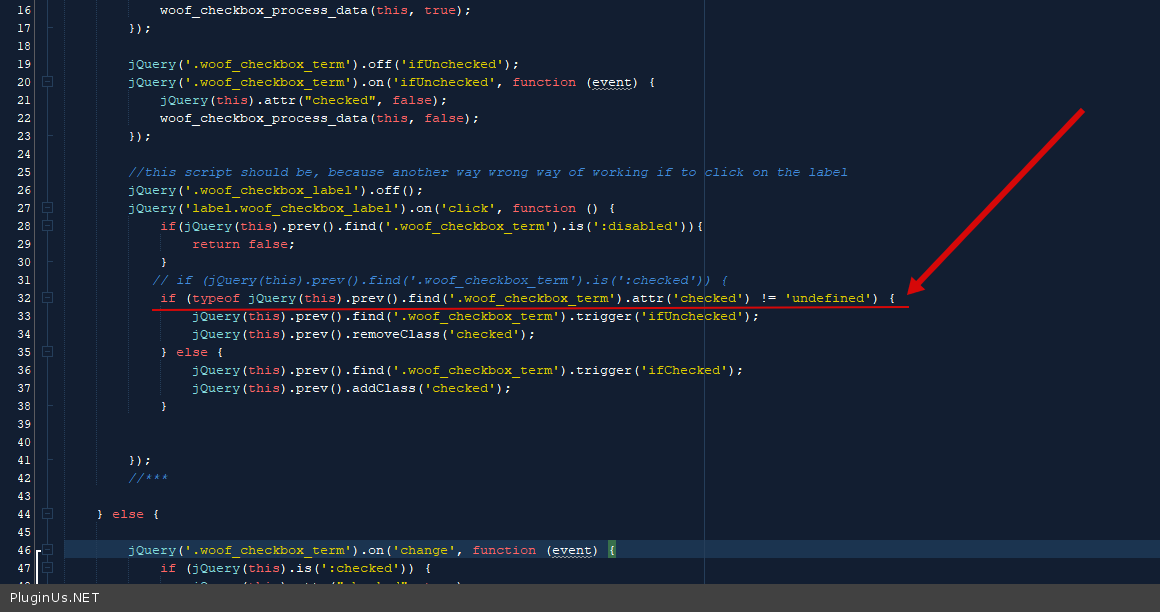Collapse the code fold at line 20
Viewport: 1160px width, 612px height.
point(47,82)
